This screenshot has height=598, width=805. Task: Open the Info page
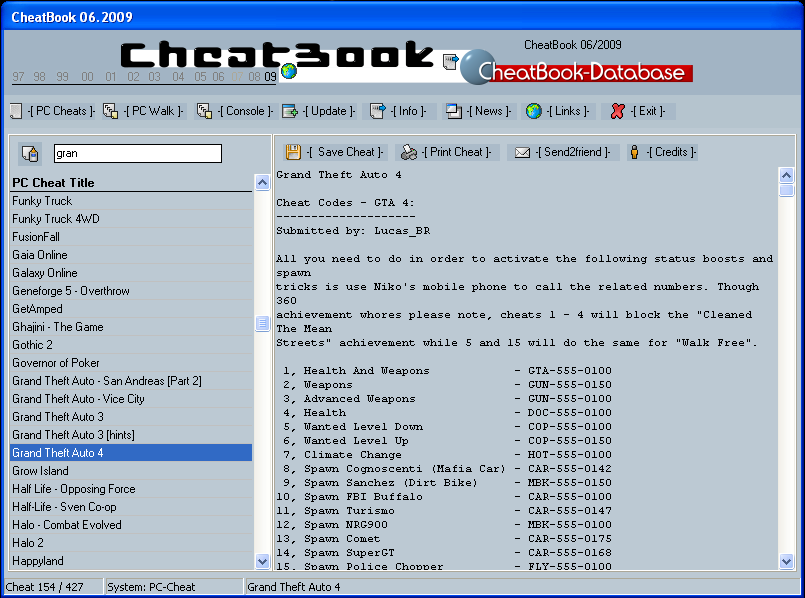(408, 111)
